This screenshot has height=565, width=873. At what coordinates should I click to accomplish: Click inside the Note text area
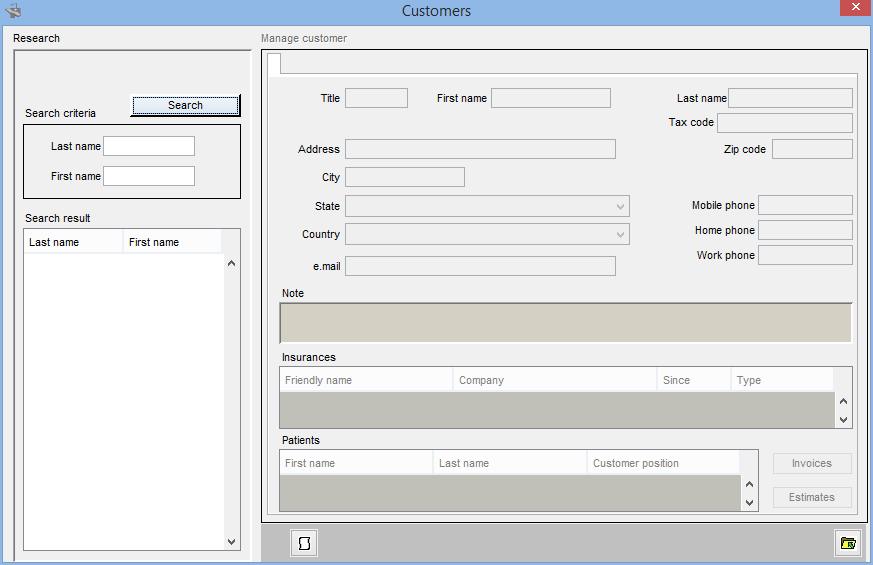point(565,323)
